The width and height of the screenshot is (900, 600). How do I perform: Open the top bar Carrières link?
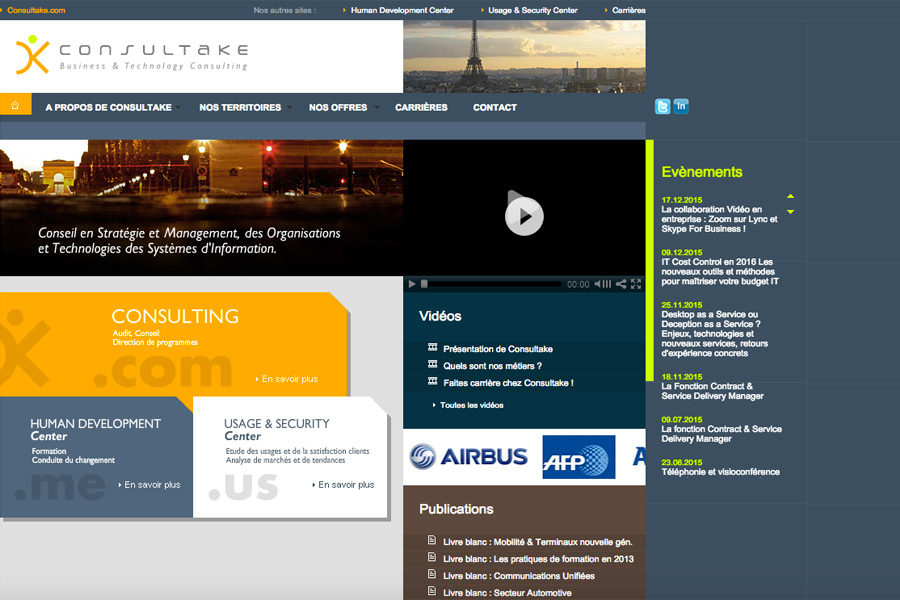click(x=629, y=10)
